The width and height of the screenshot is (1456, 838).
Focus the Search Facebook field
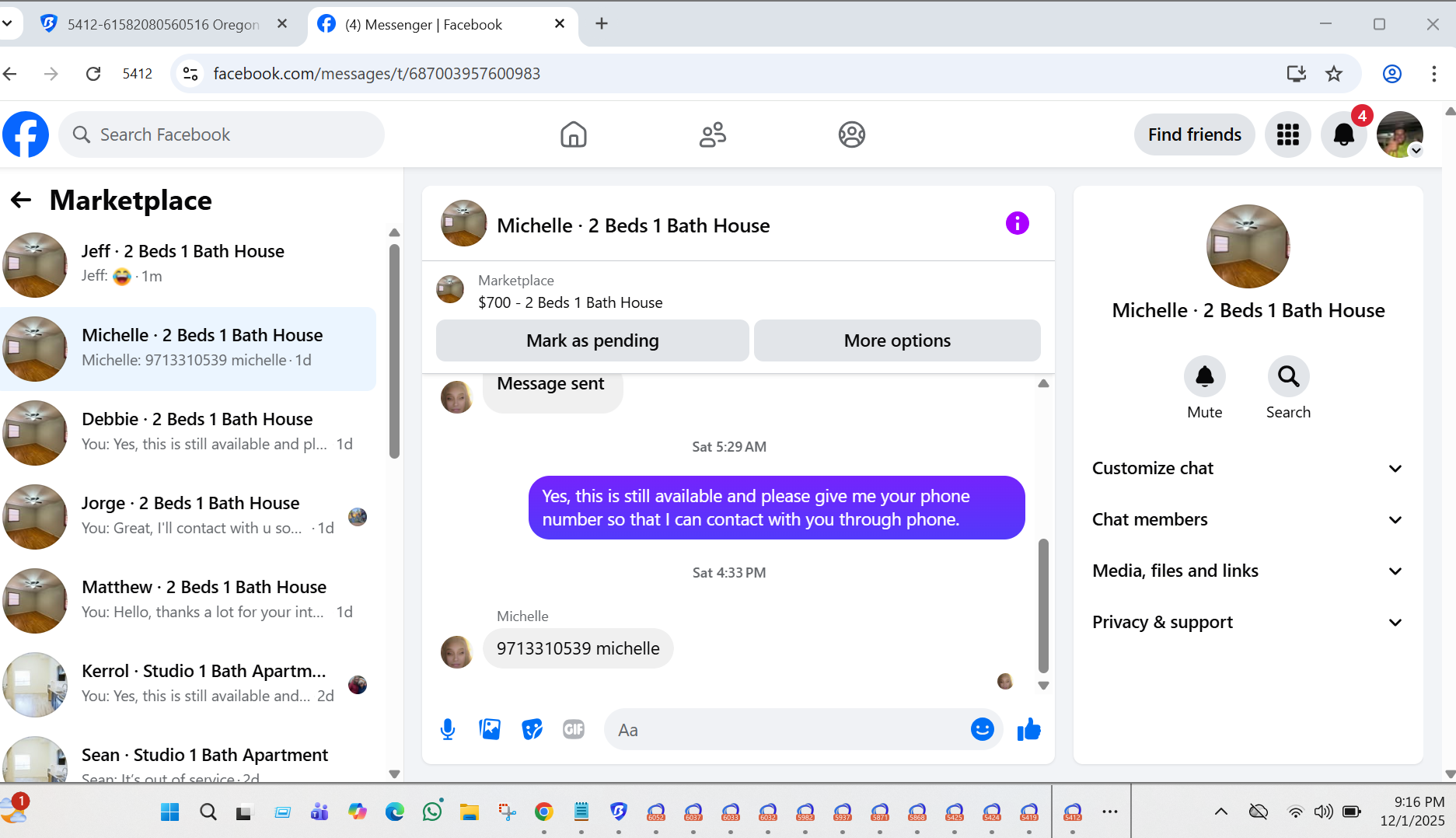(x=222, y=134)
